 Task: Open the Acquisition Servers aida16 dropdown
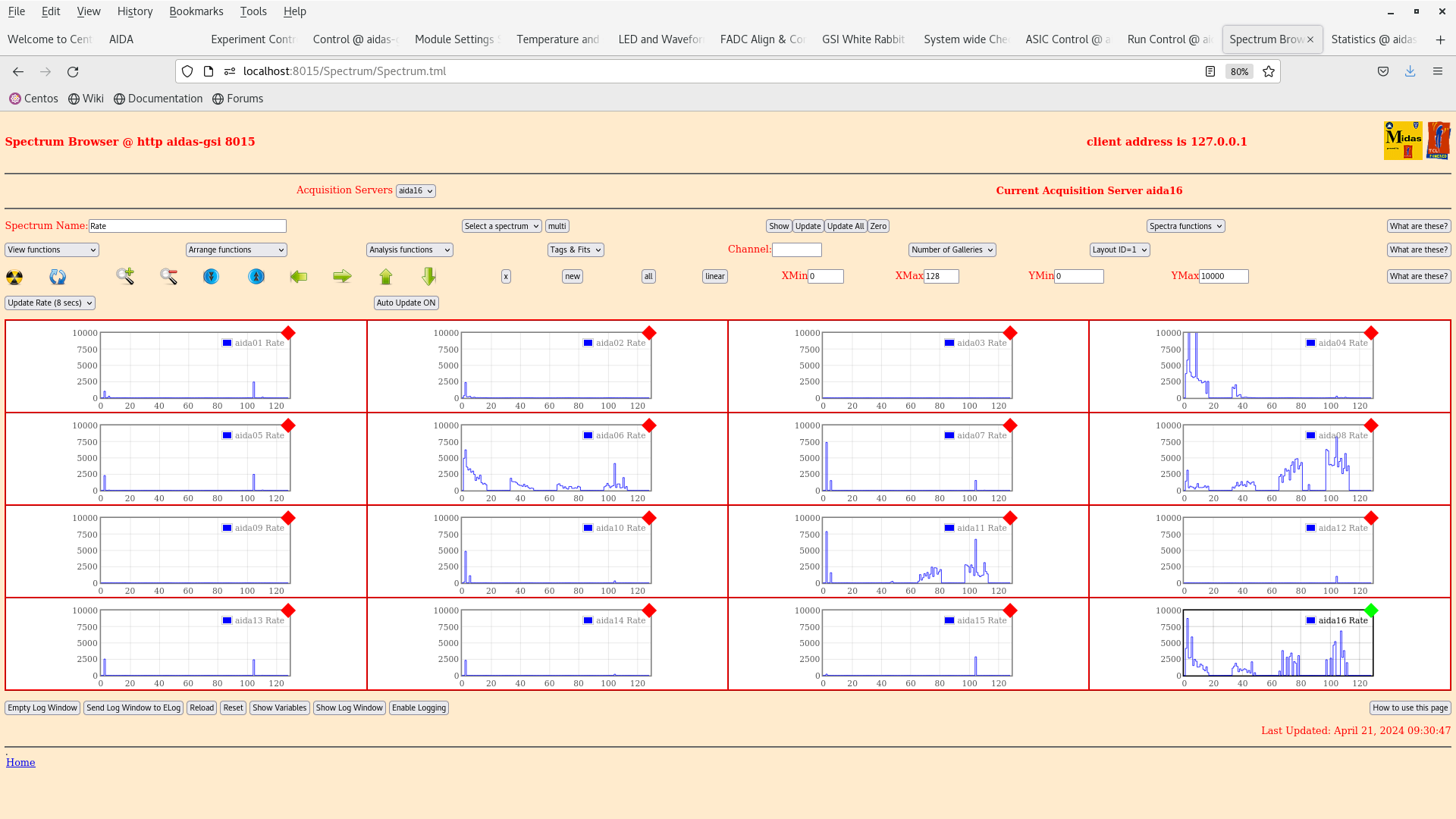point(416,191)
